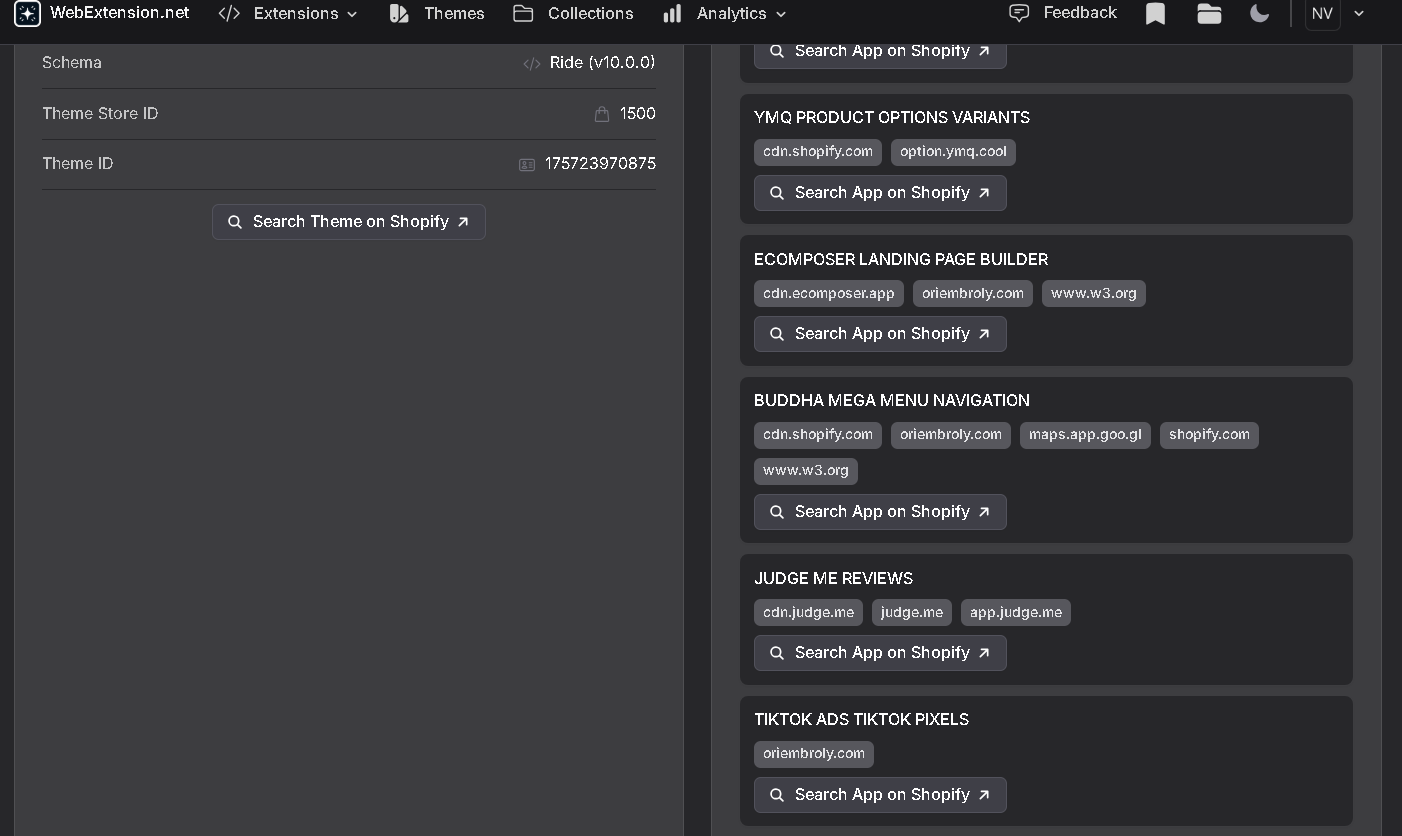Image resolution: width=1402 pixels, height=836 pixels.
Task: Click the Feedback speech bubble icon
Action: coord(1019,13)
